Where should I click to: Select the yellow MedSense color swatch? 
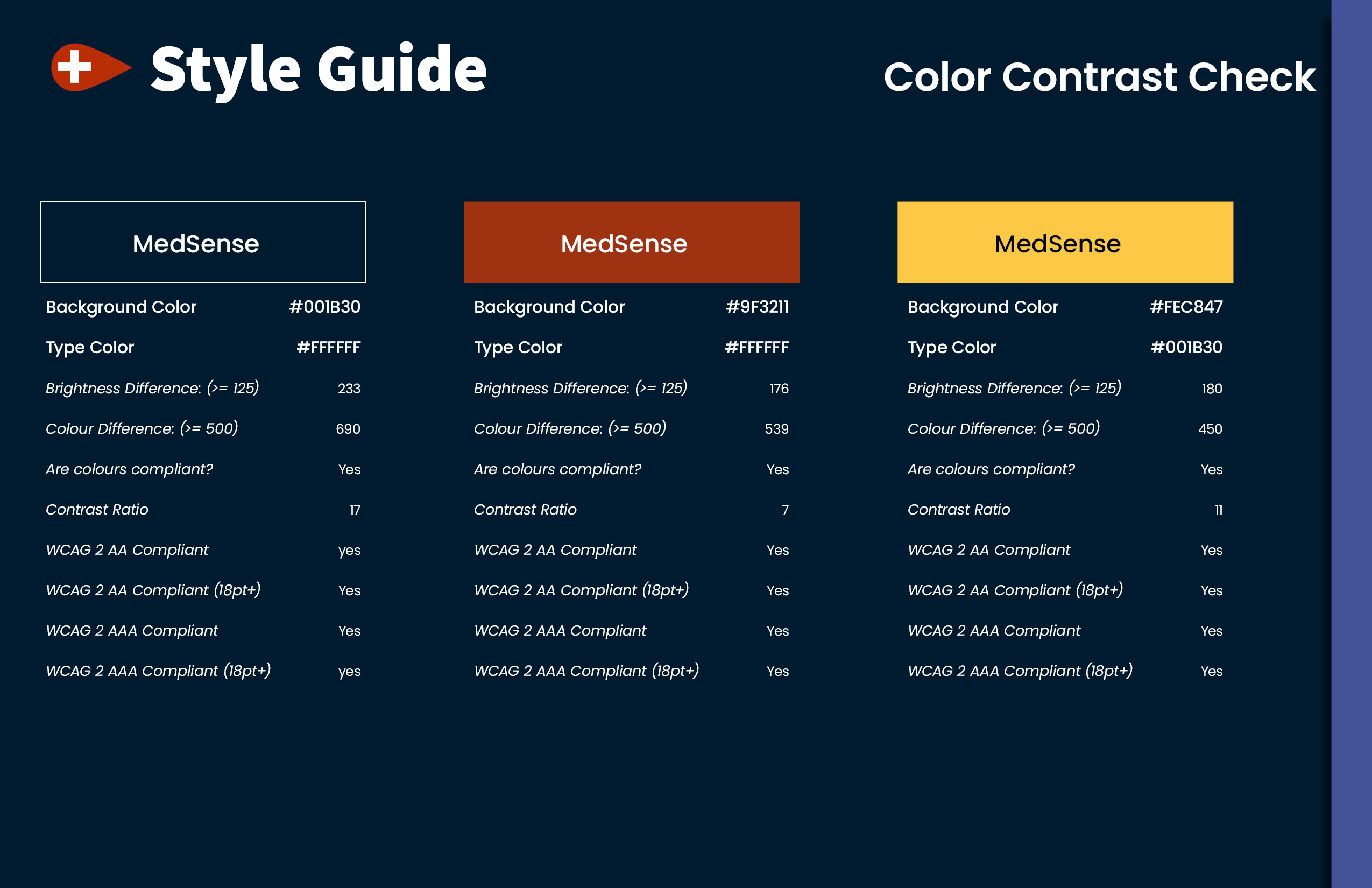[x=1065, y=242]
